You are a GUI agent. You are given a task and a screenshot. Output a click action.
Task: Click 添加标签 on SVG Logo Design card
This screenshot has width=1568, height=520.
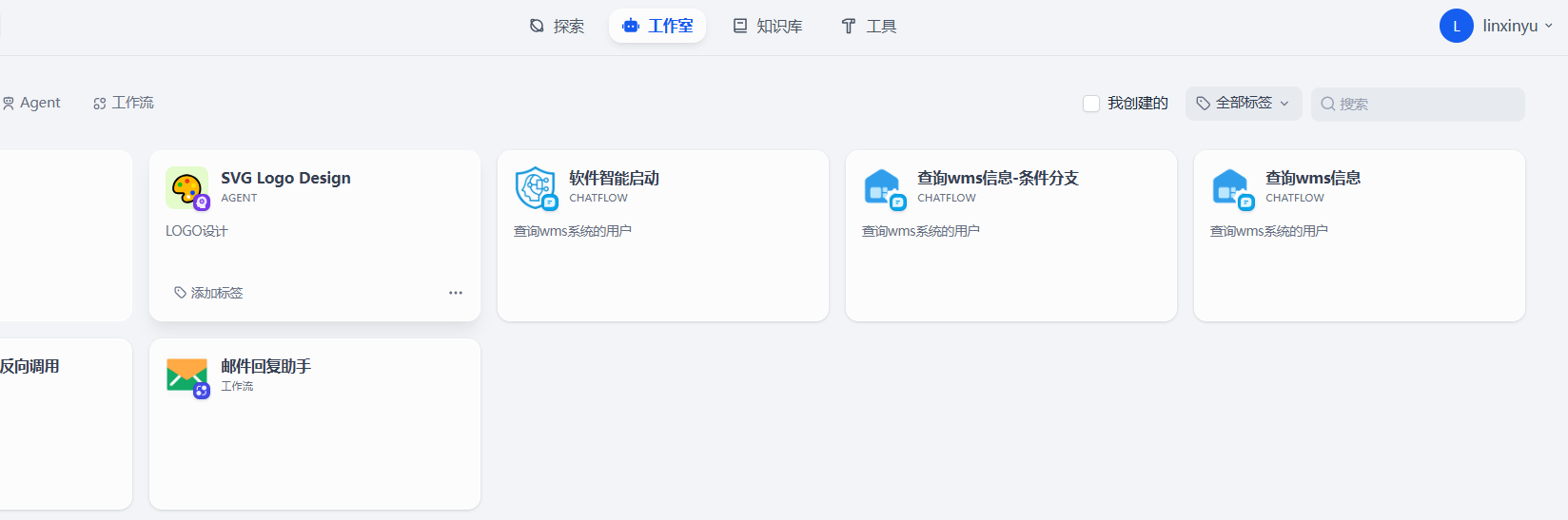coord(208,293)
